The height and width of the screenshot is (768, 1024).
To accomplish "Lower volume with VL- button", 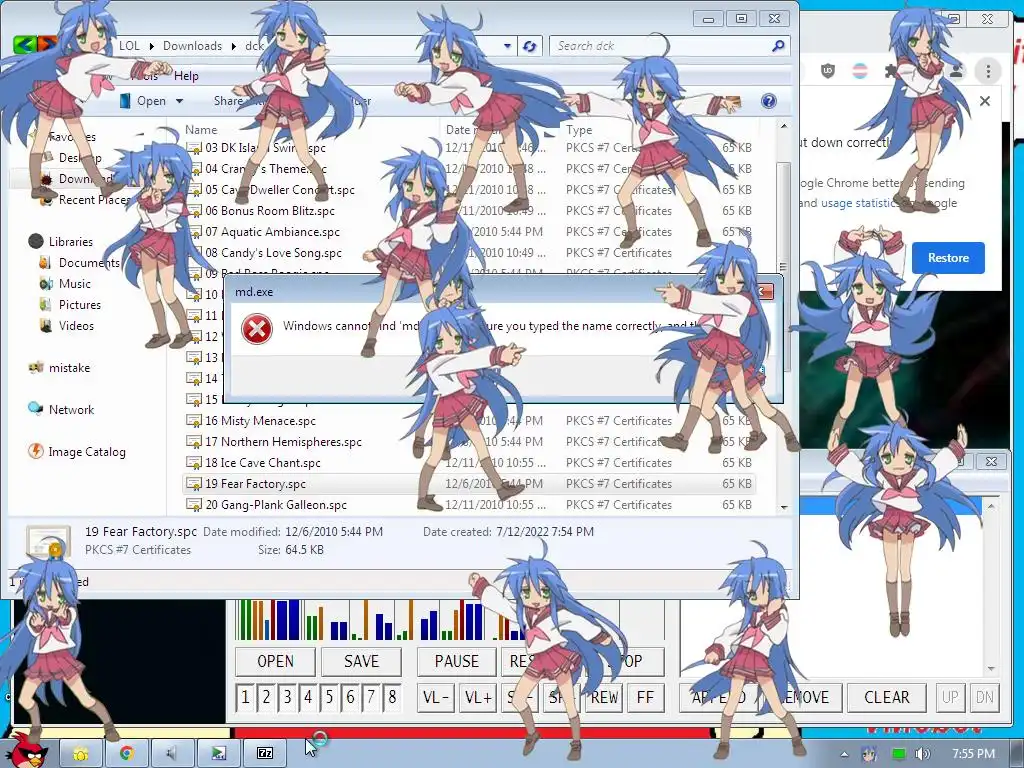I will point(436,697).
